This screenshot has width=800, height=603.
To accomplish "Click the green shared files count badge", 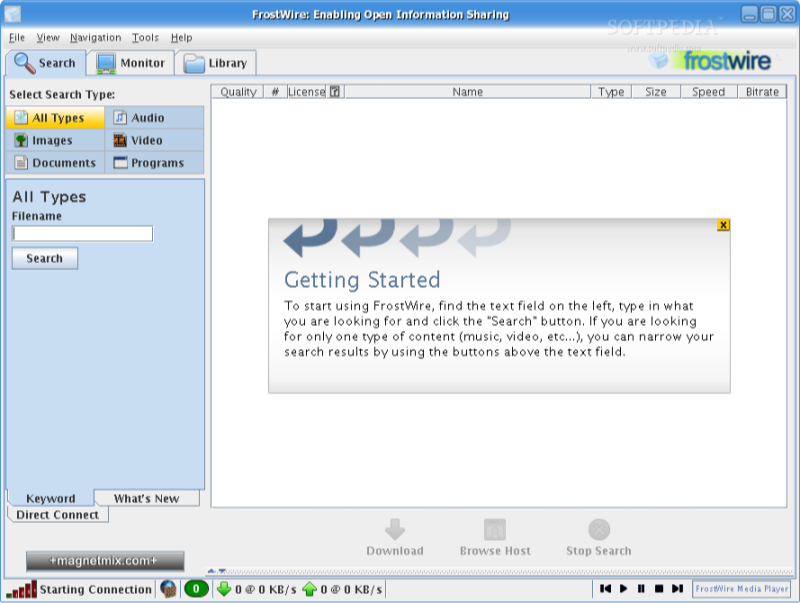I will [x=196, y=589].
